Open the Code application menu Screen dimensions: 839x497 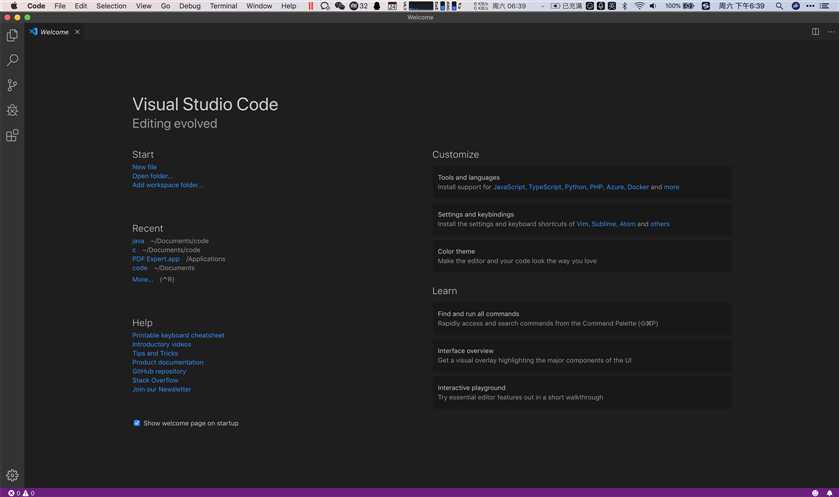tap(36, 6)
